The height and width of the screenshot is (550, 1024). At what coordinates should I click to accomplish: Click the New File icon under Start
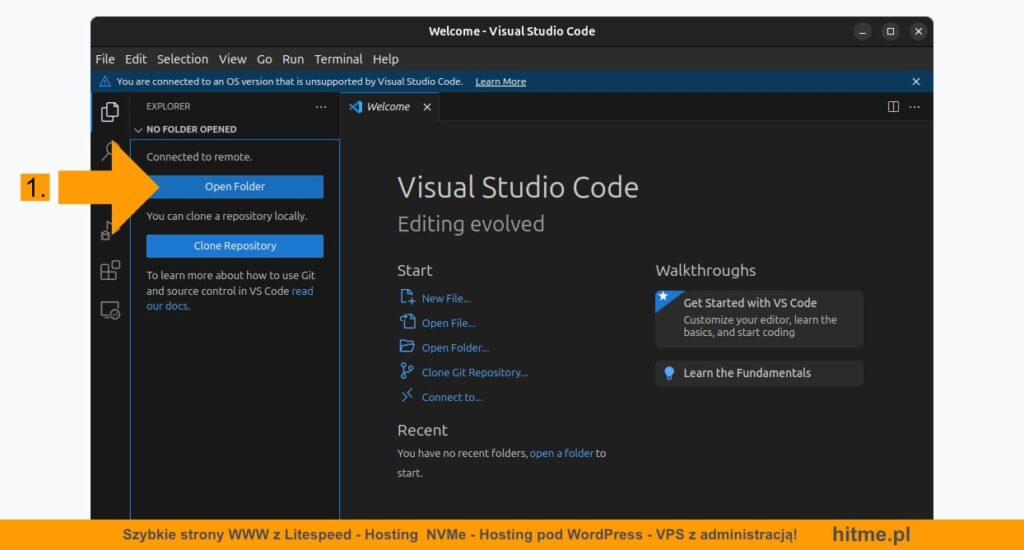407,297
